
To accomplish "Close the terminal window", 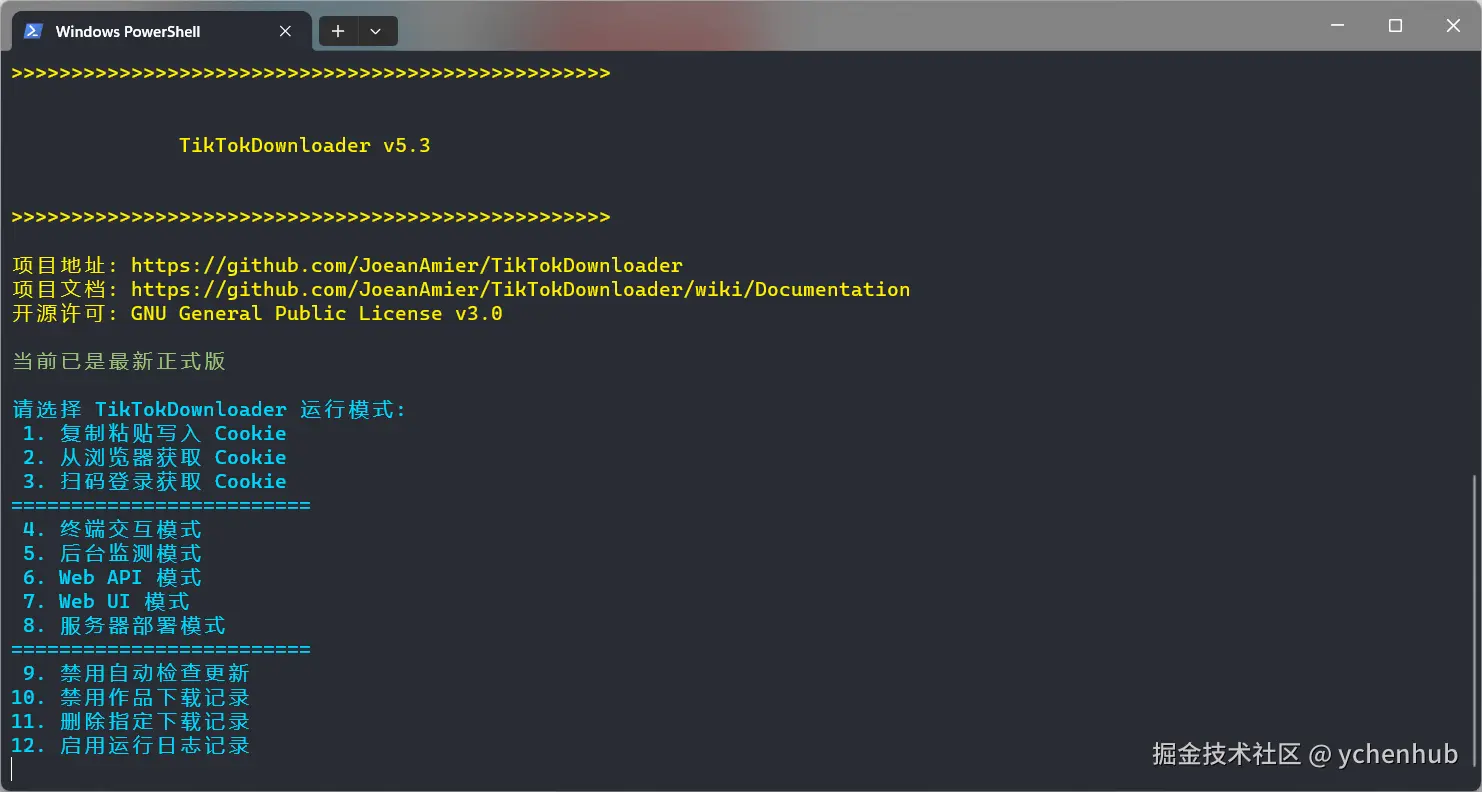I will pos(1453,26).
